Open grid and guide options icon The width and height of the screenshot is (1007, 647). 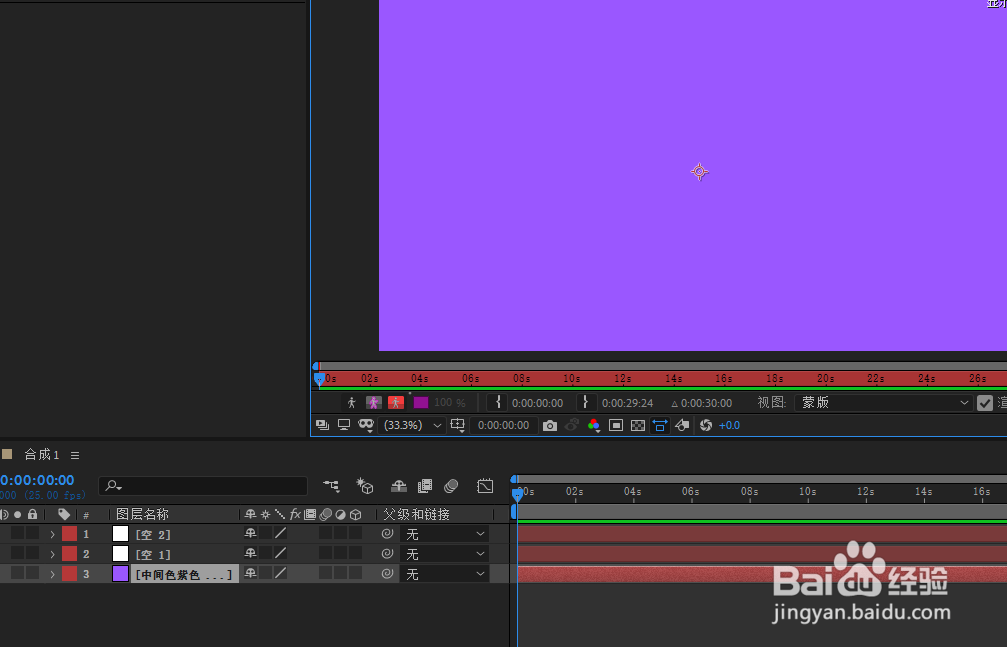point(457,425)
